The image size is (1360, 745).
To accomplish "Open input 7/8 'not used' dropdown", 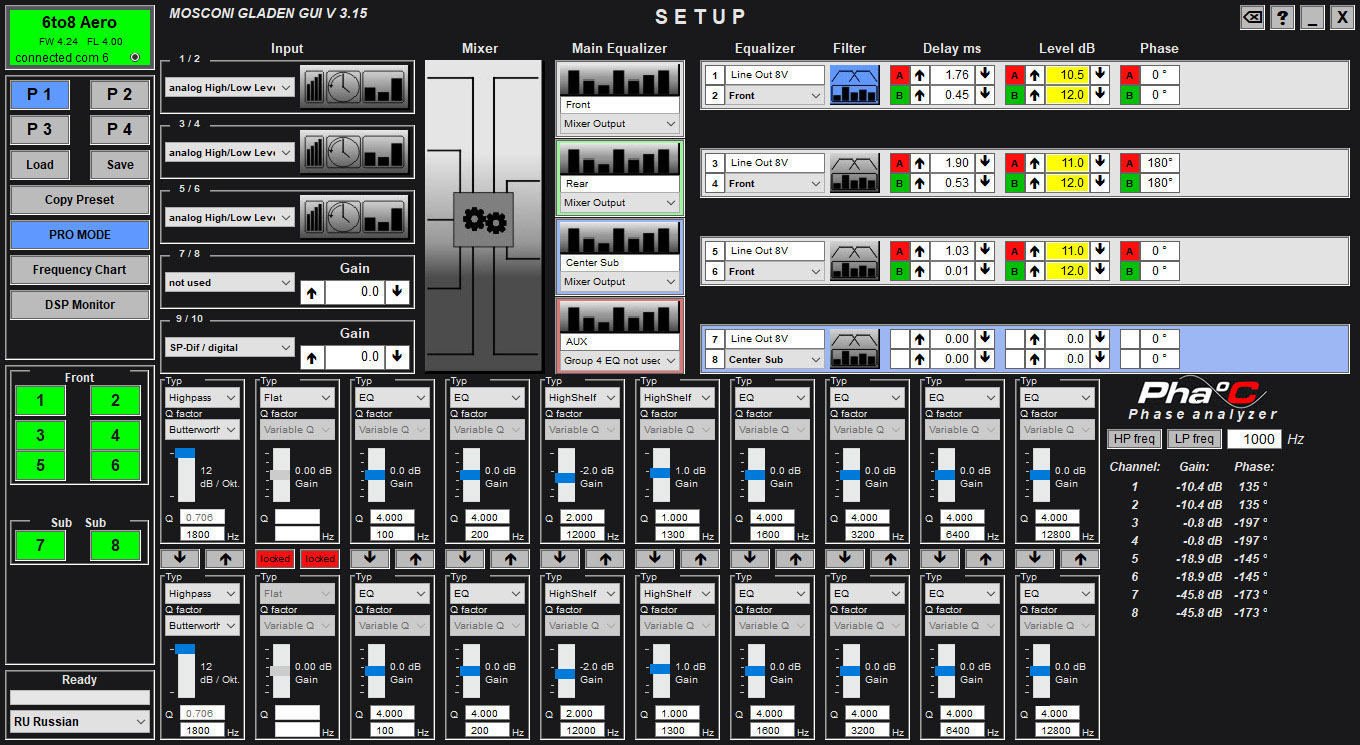I will click(x=230, y=283).
